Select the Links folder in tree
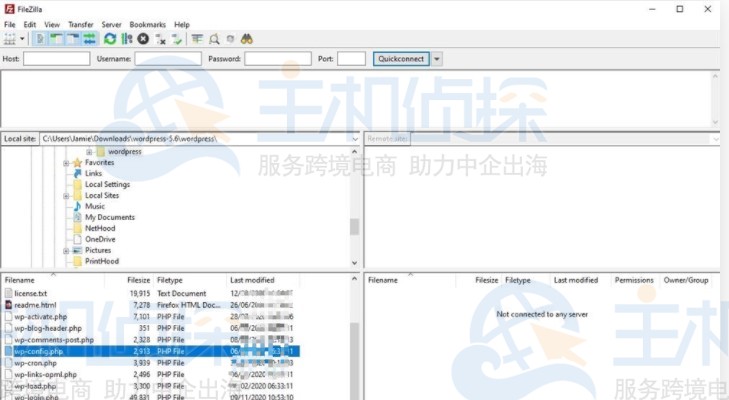 (93, 173)
